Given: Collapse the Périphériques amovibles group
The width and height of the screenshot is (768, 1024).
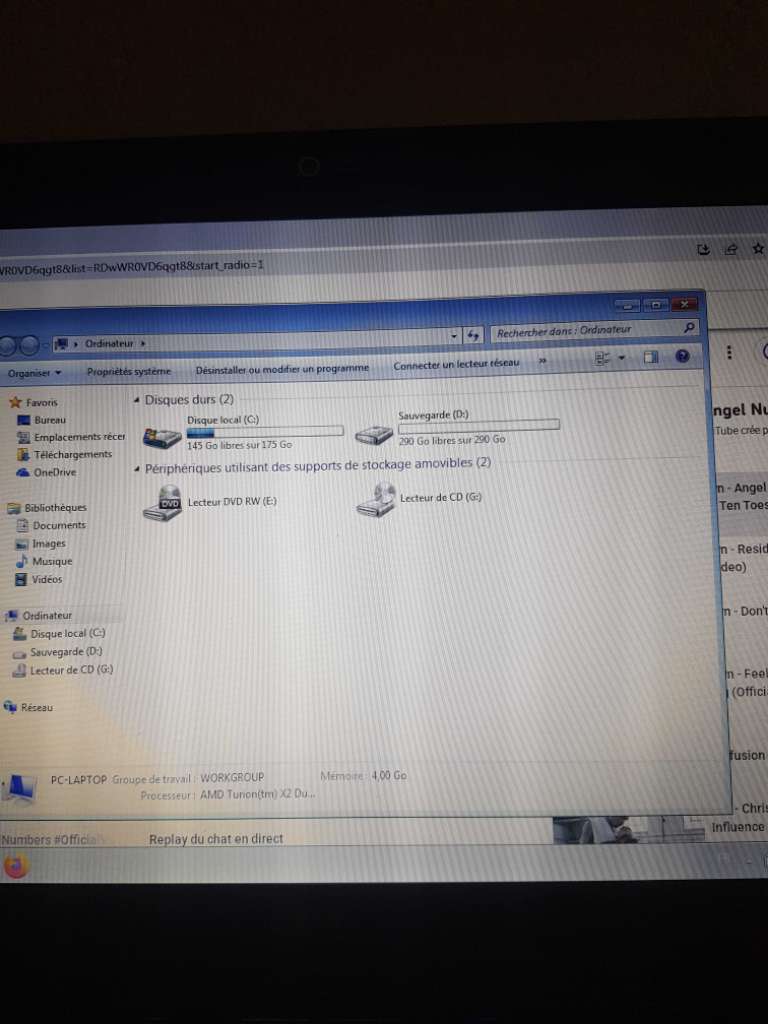Looking at the screenshot, I should pos(137,469).
